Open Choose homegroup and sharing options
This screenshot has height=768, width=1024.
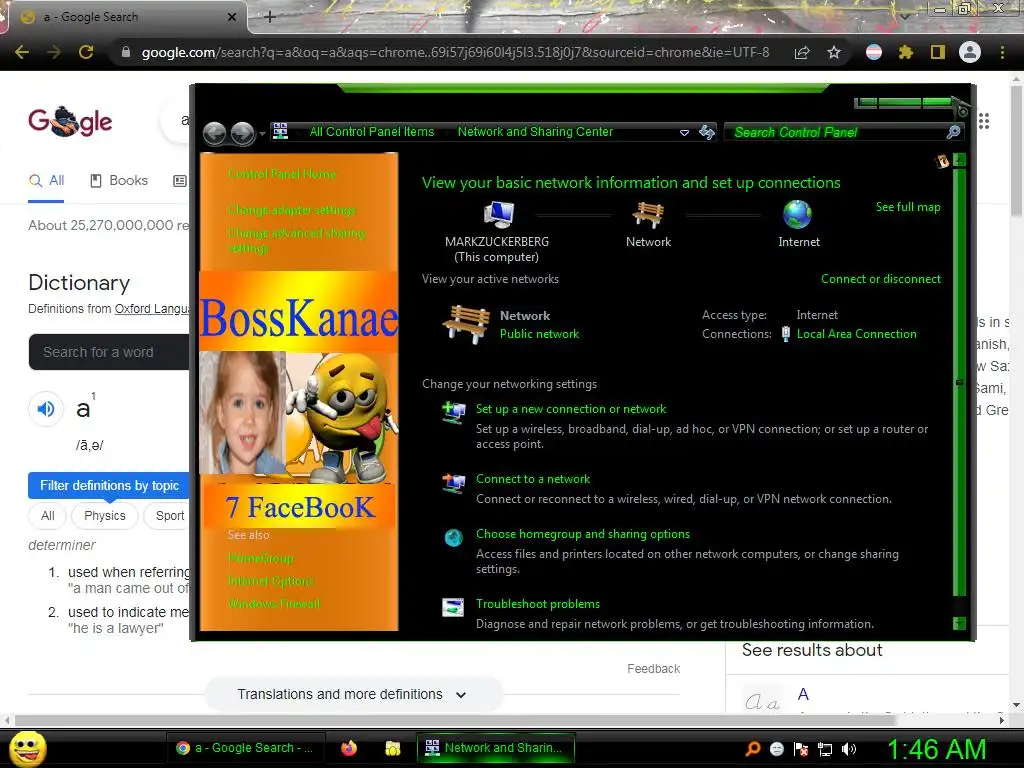pos(583,534)
